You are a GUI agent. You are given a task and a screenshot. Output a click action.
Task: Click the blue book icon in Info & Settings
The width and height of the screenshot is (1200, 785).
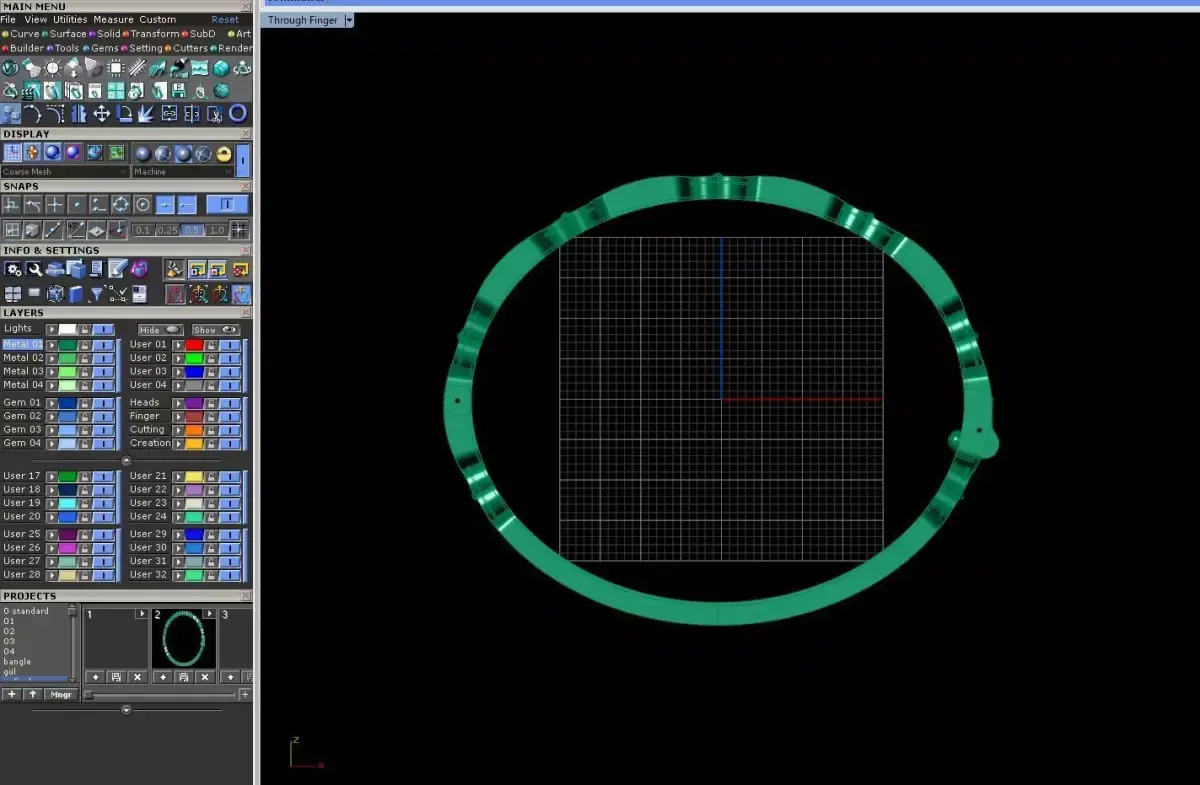pos(75,294)
